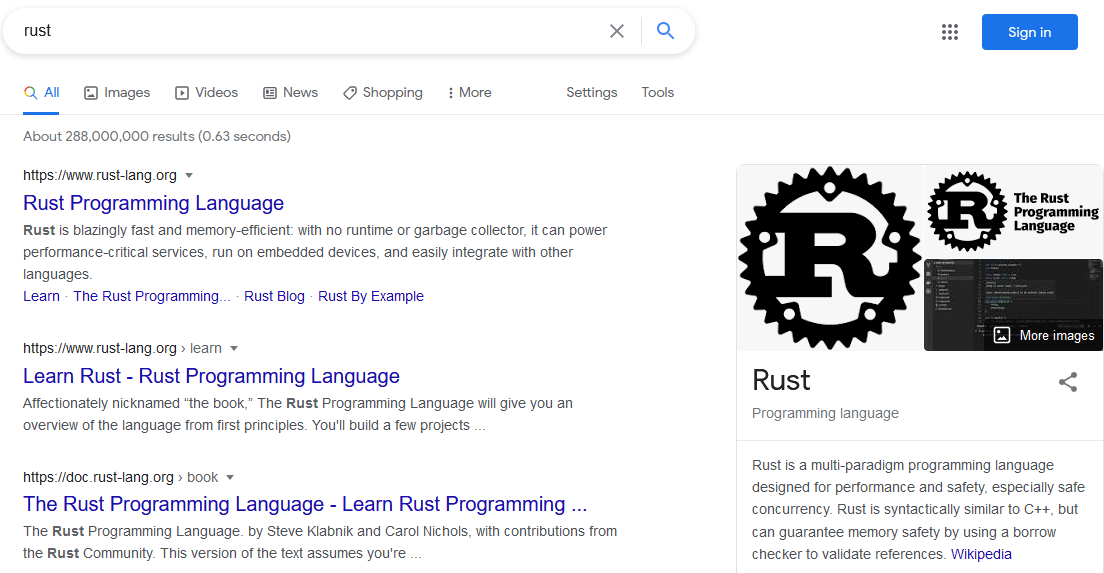Click the About 288,000,000 results text
1104x573 pixels.
pos(157,137)
